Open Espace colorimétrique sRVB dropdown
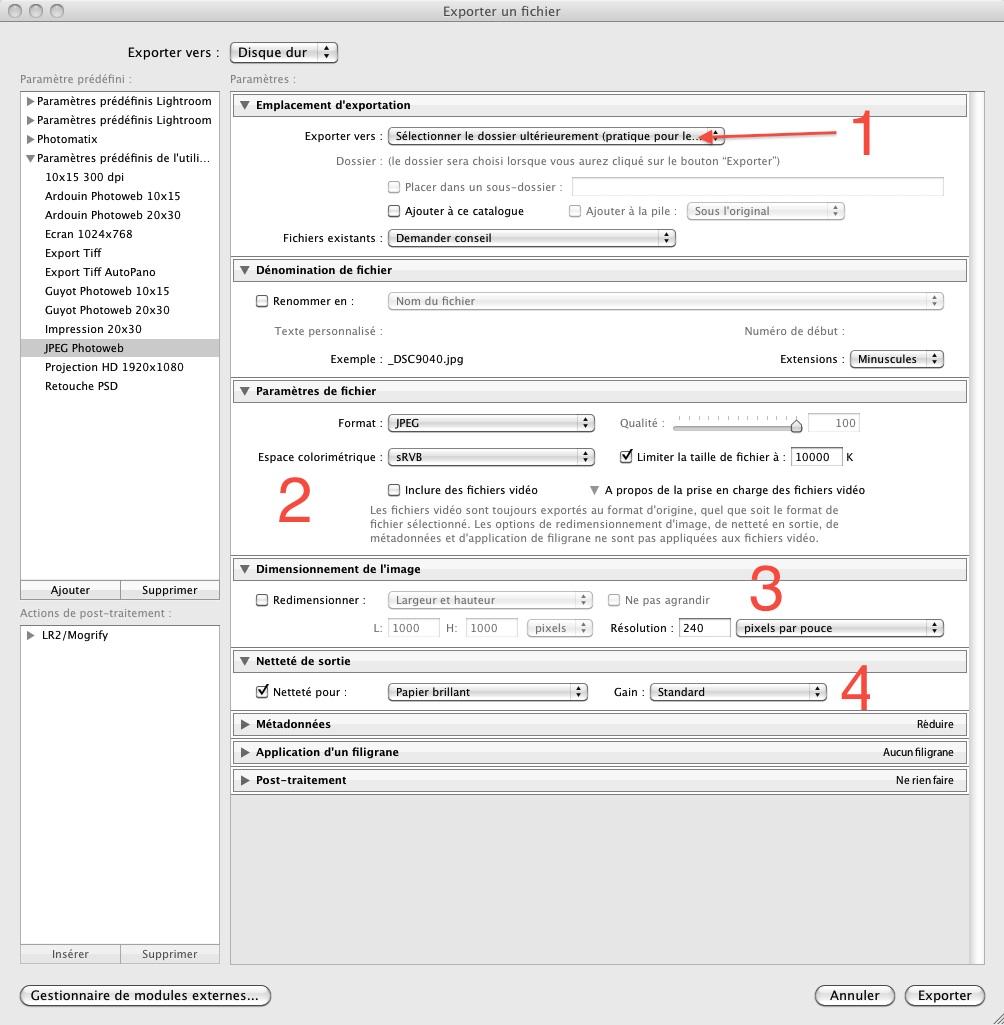Image resolution: width=1004 pixels, height=1025 pixels. coord(490,457)
